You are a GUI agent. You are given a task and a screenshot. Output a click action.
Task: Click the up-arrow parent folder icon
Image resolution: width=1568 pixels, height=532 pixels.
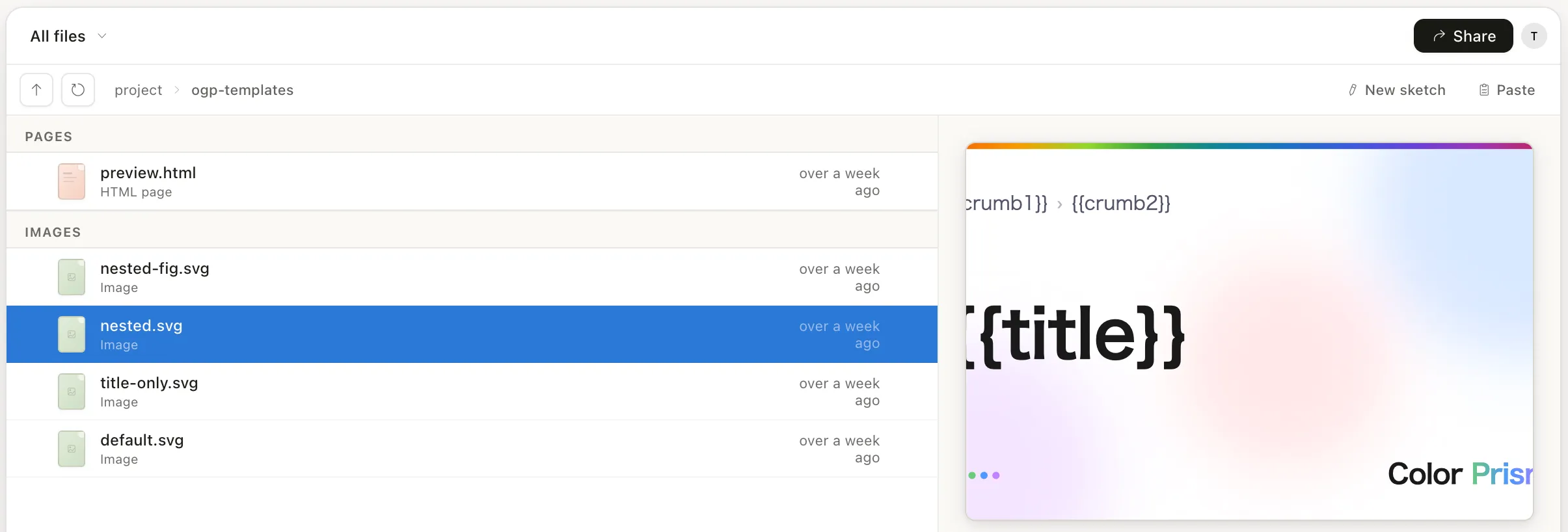(36, 90)
